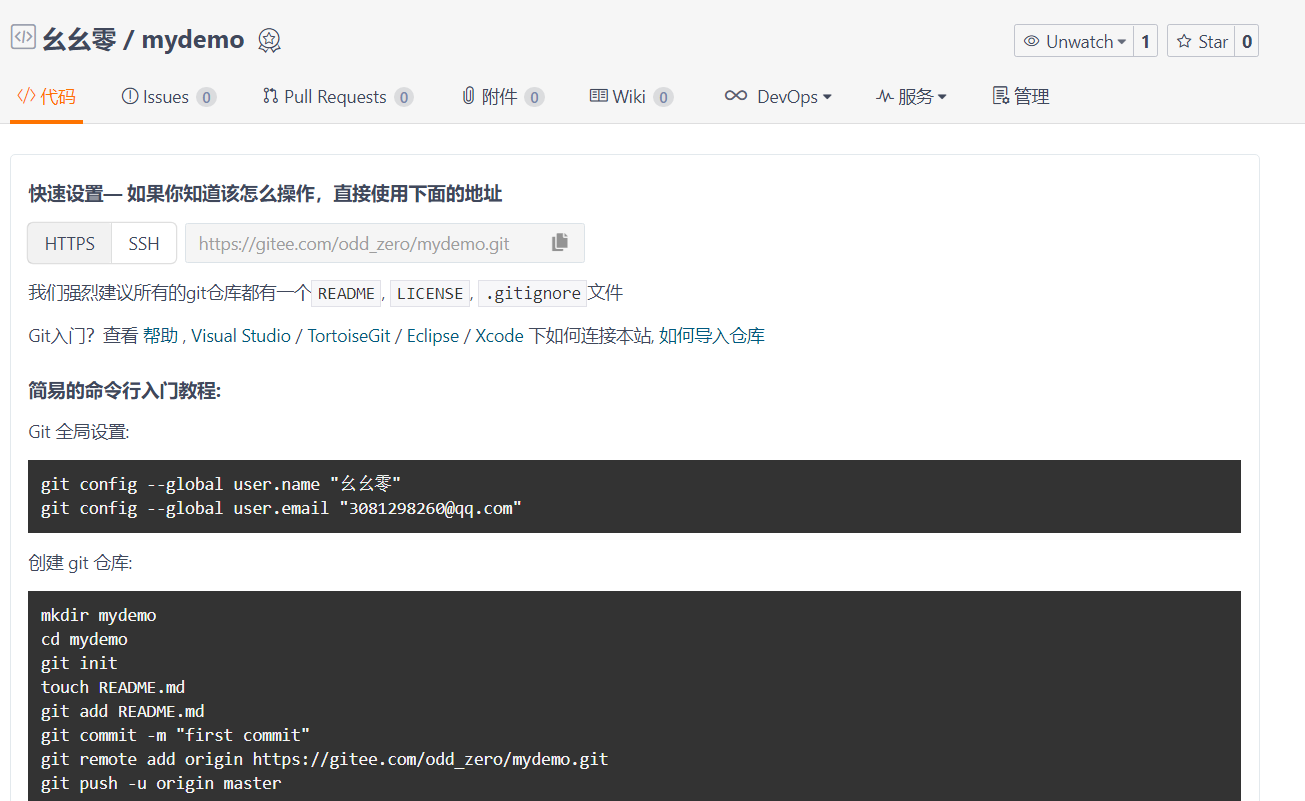Image resolution: width=1305 pixels, height=801 pixels.
Task: Switch the clone protocol to SSH
Action: (143, 242)
